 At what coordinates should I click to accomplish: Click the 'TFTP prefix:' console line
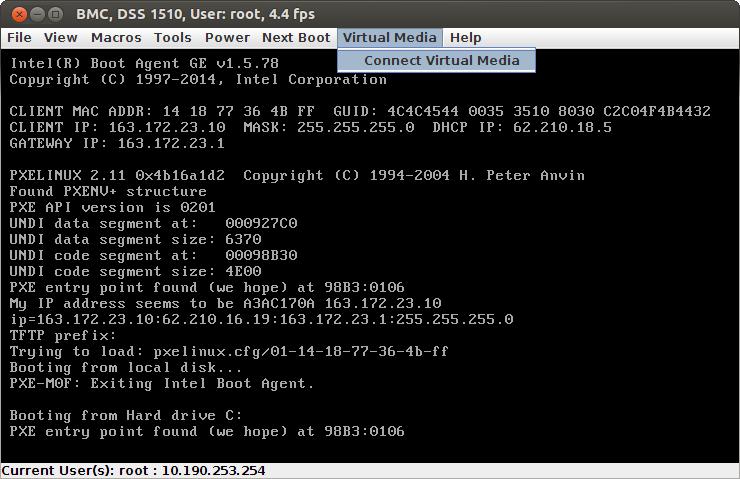63,335
